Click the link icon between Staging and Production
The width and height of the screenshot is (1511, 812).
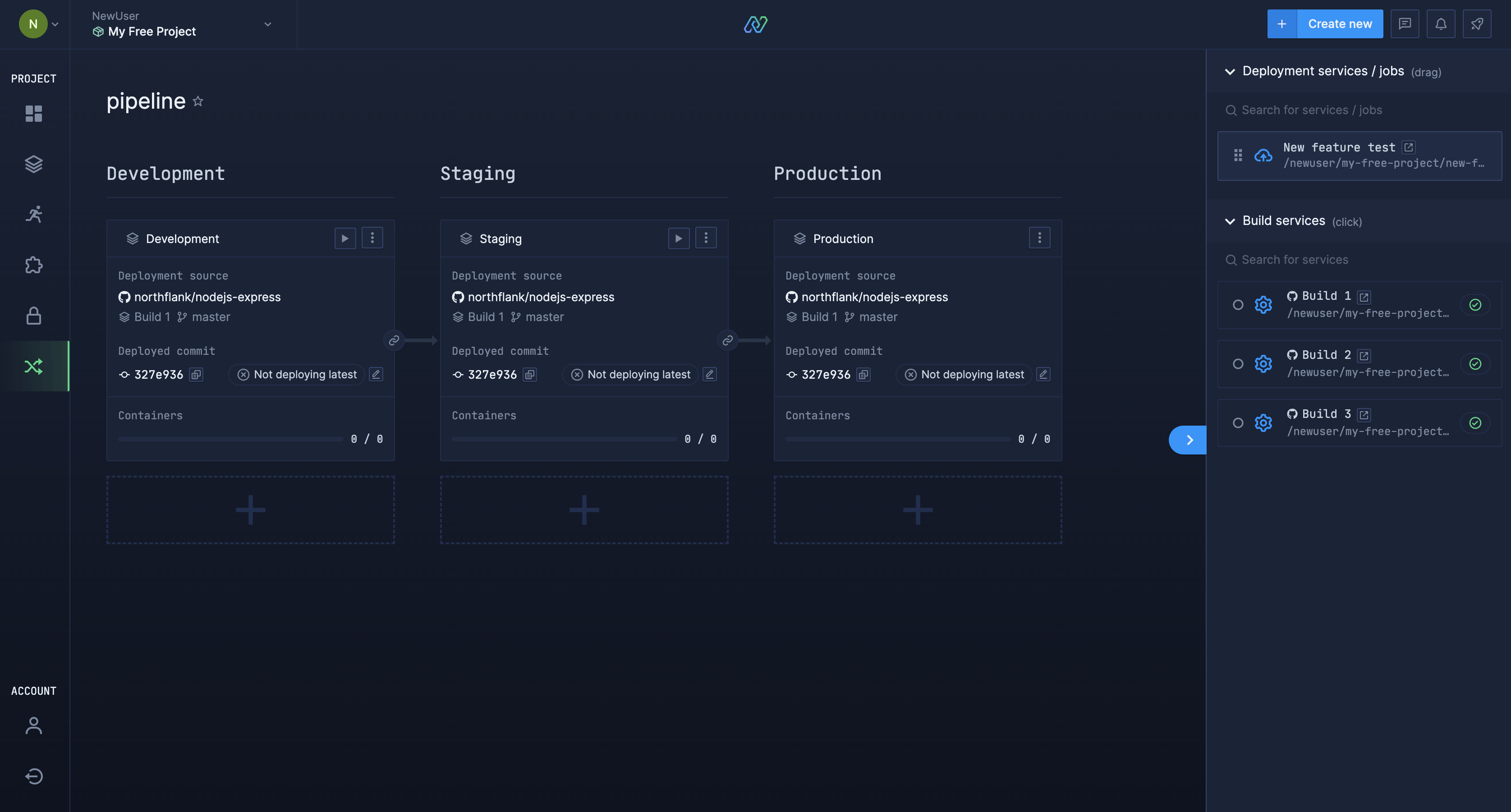click(x=728, y=340)
